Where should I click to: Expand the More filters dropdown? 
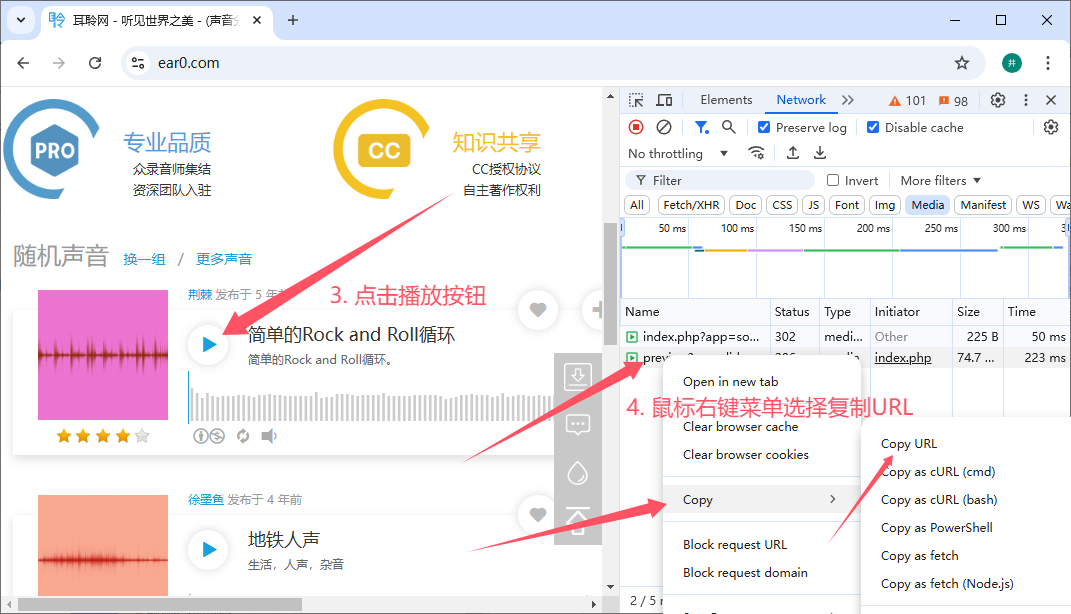[941, 180]
